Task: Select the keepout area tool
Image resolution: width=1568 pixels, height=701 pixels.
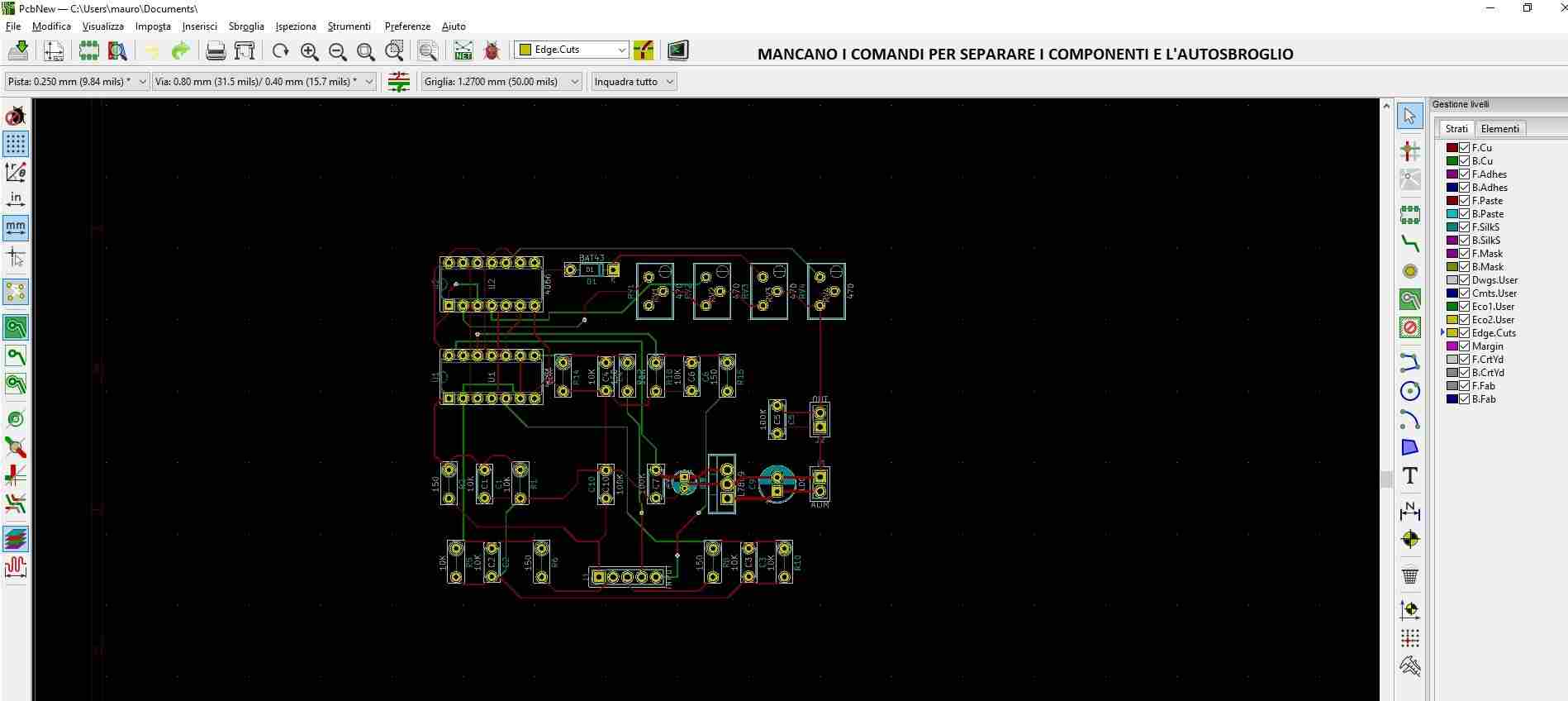Action: point(1410,327)
